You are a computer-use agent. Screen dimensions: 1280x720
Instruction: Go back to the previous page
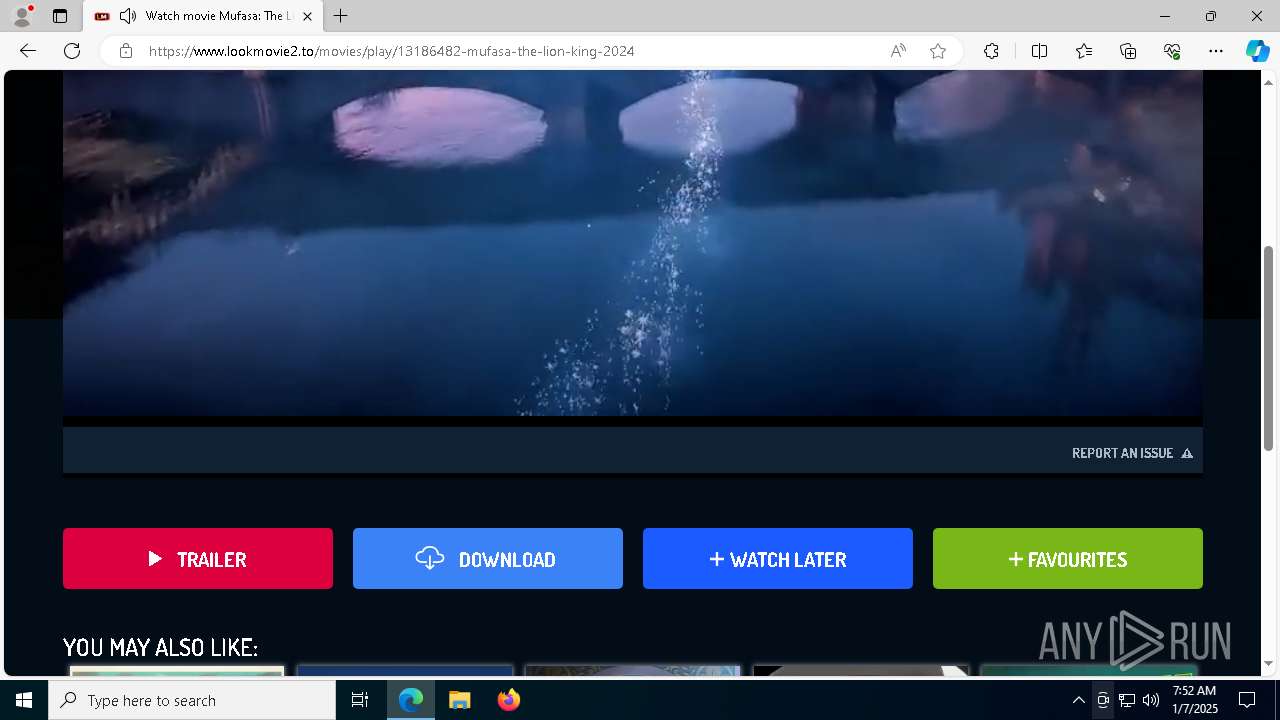point(28,51)
